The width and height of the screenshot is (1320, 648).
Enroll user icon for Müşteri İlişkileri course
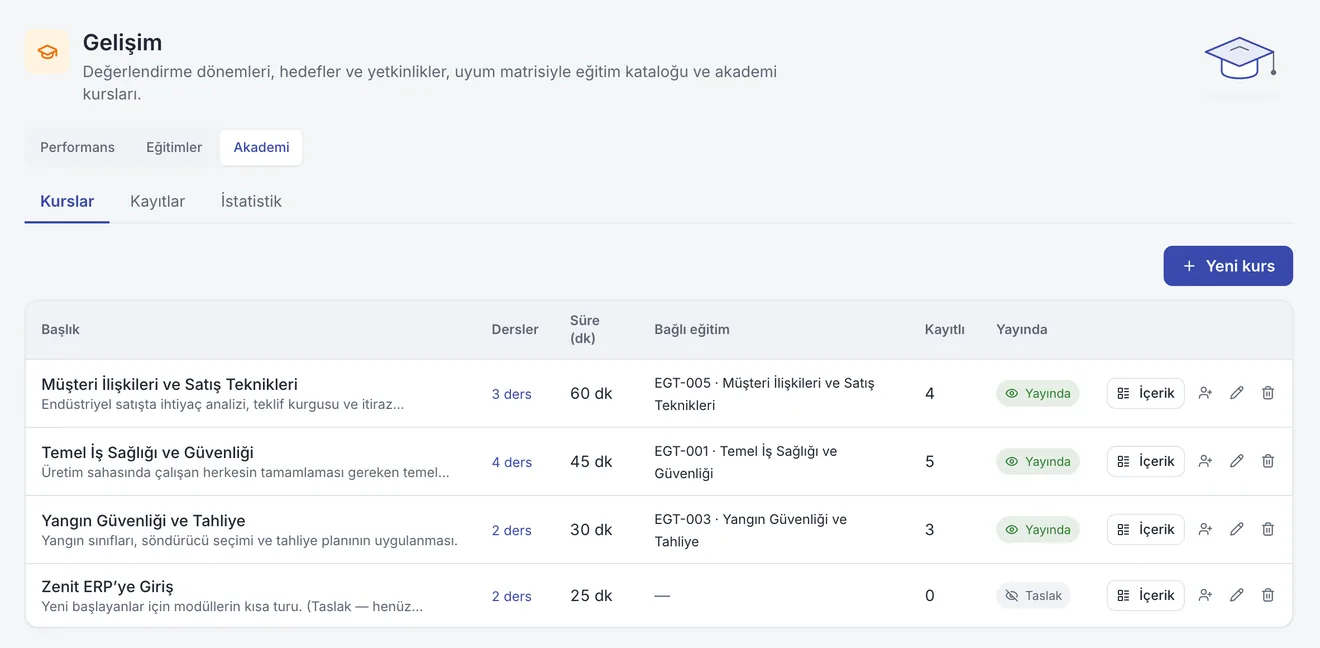click(x=1205, y=393)
